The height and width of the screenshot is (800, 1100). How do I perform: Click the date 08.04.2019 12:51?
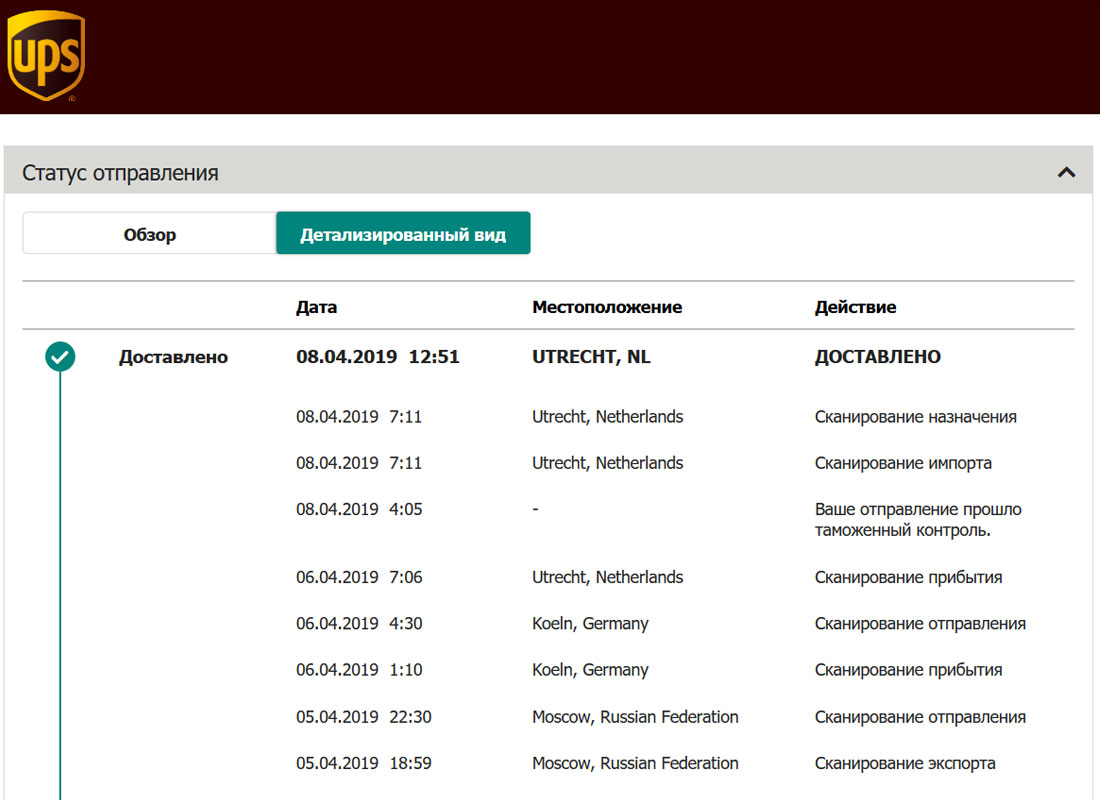(377, 356)
